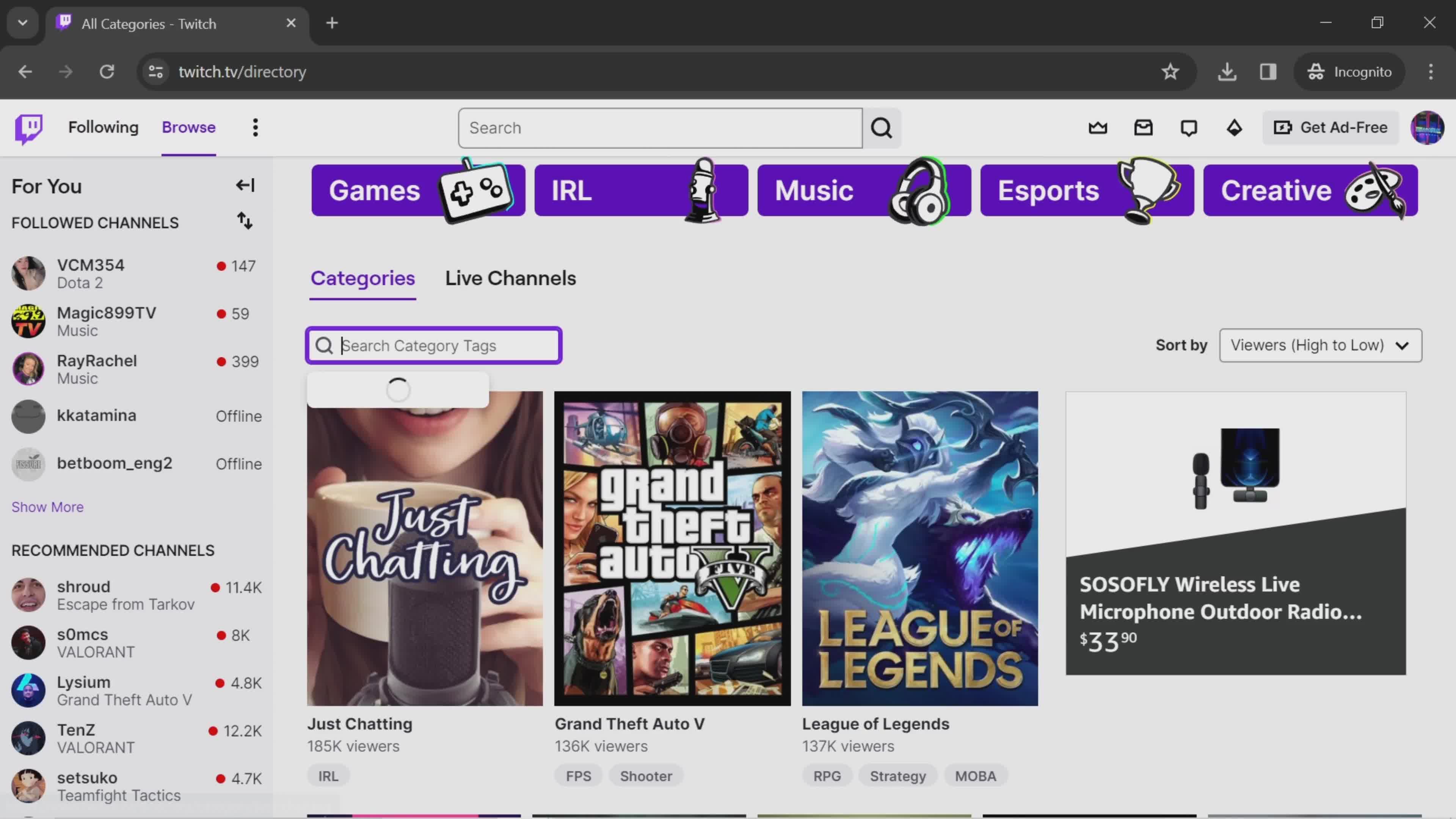Select the Esports category banner

pos(1087,190)
